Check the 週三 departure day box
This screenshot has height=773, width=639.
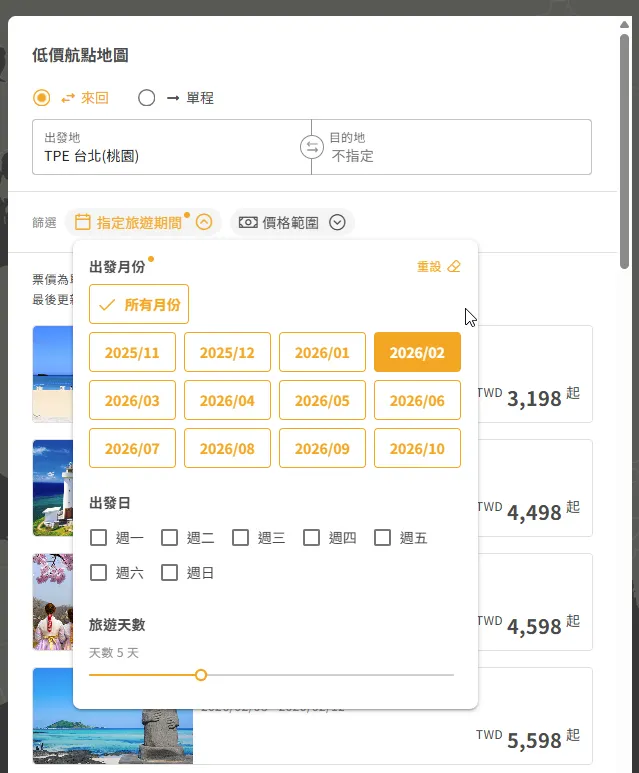click(241, 537)
